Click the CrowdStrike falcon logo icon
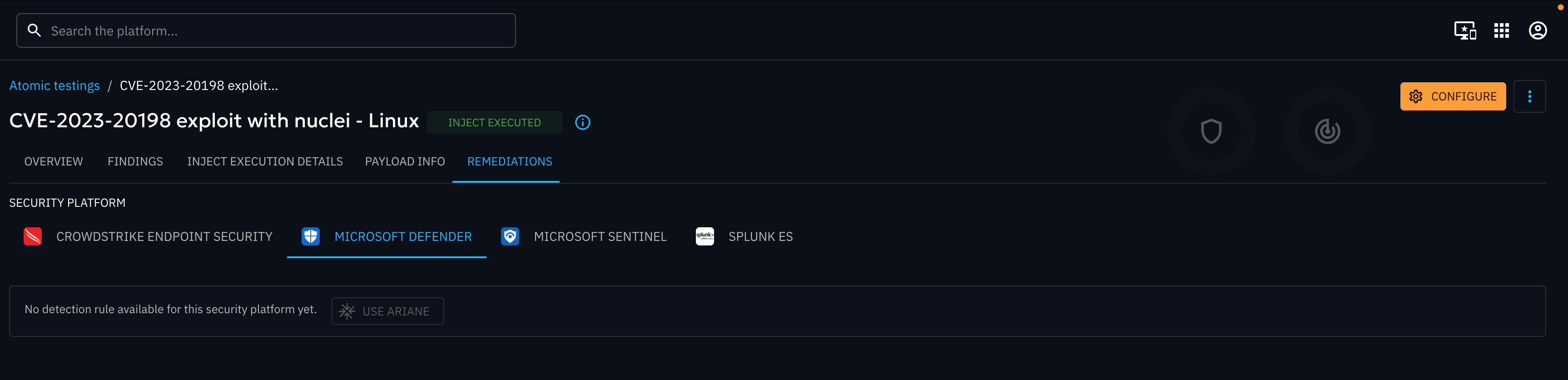1568x380 pixels. tap(33, 236)
